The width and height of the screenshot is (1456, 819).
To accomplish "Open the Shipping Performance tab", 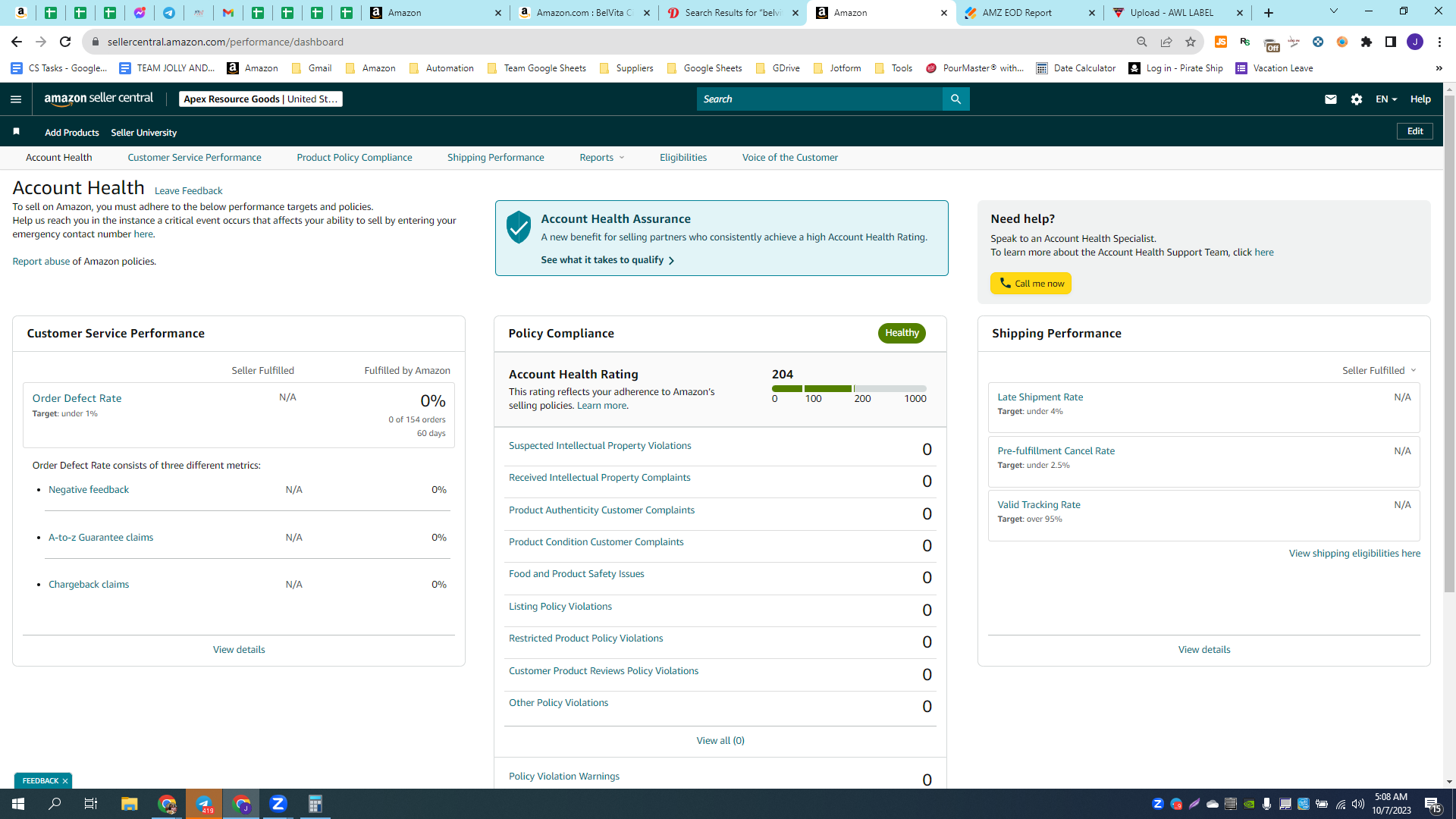I will pyautogui.click(x=495, y=158).
